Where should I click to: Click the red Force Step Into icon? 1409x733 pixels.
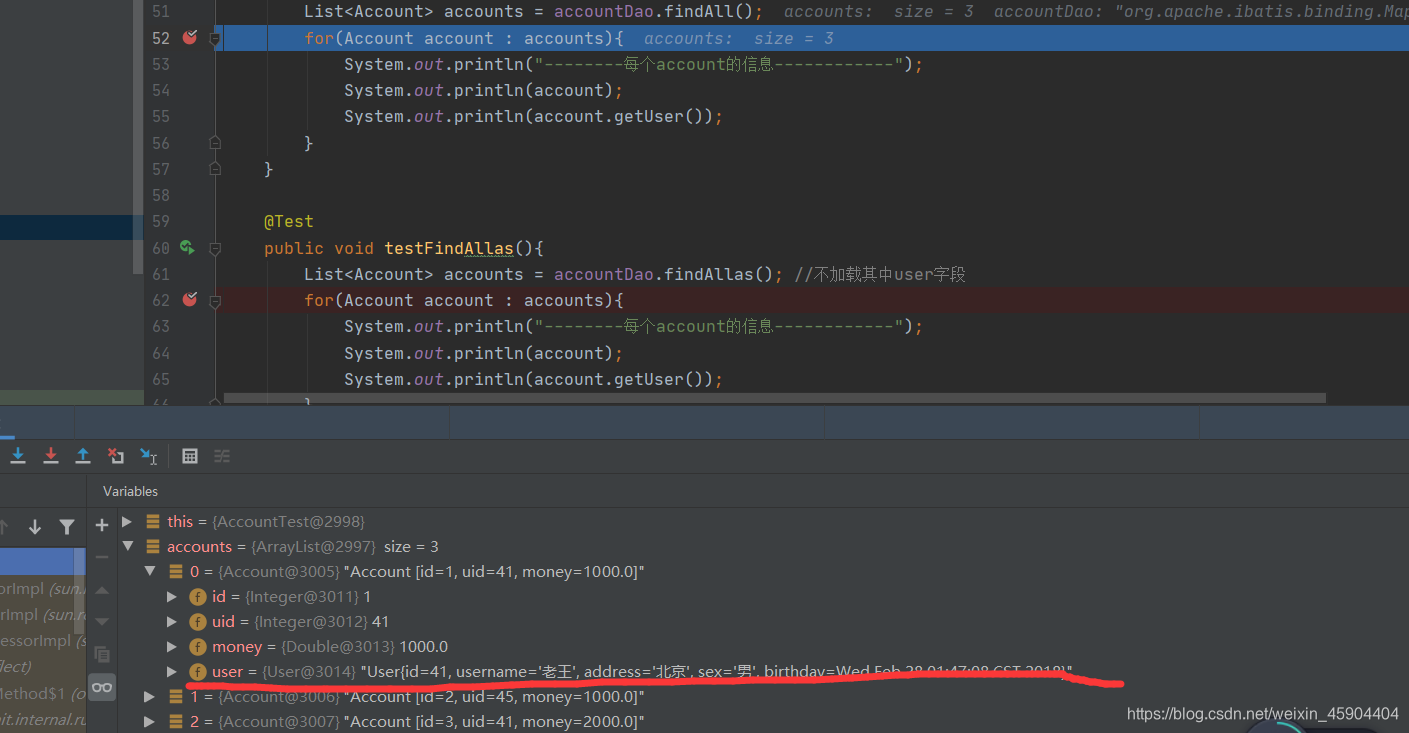(x=50, y=456)
